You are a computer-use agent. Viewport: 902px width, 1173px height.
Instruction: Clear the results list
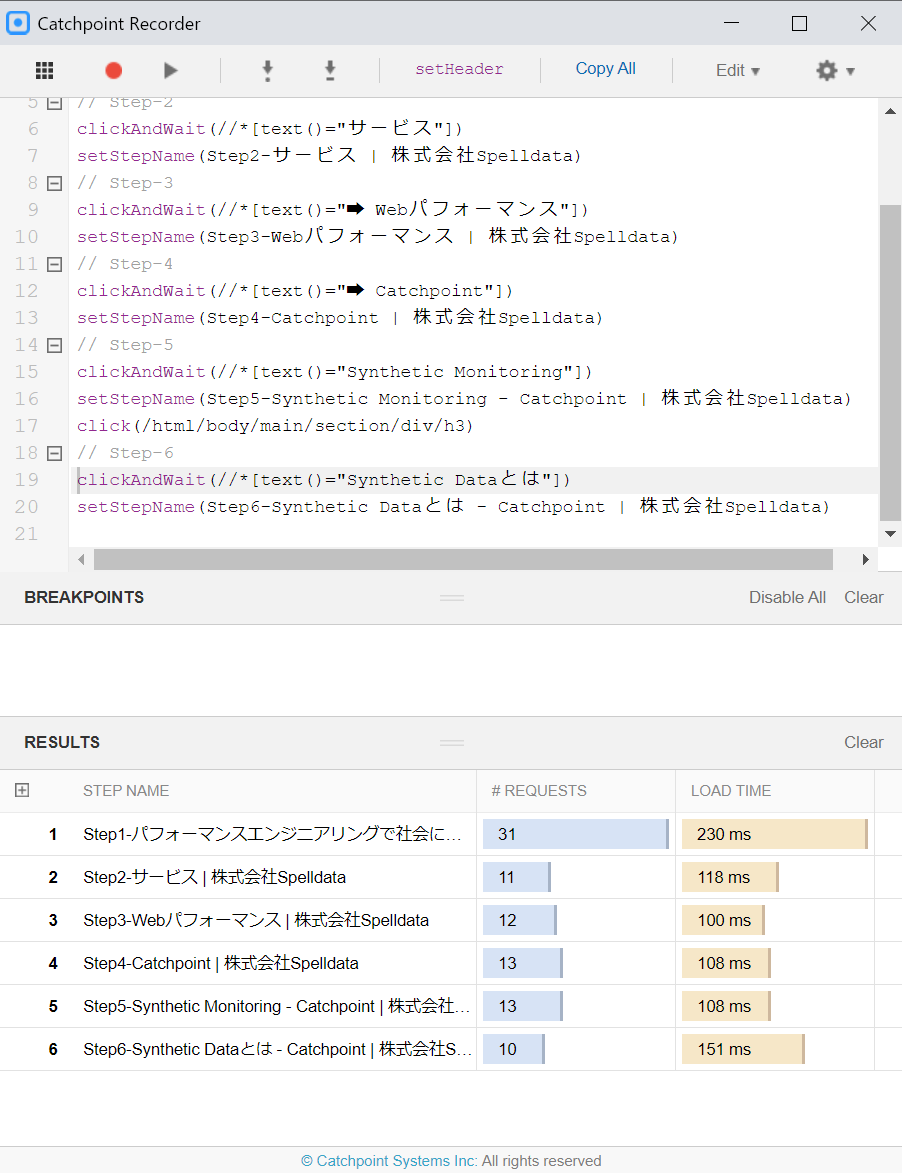click(864, 742)
